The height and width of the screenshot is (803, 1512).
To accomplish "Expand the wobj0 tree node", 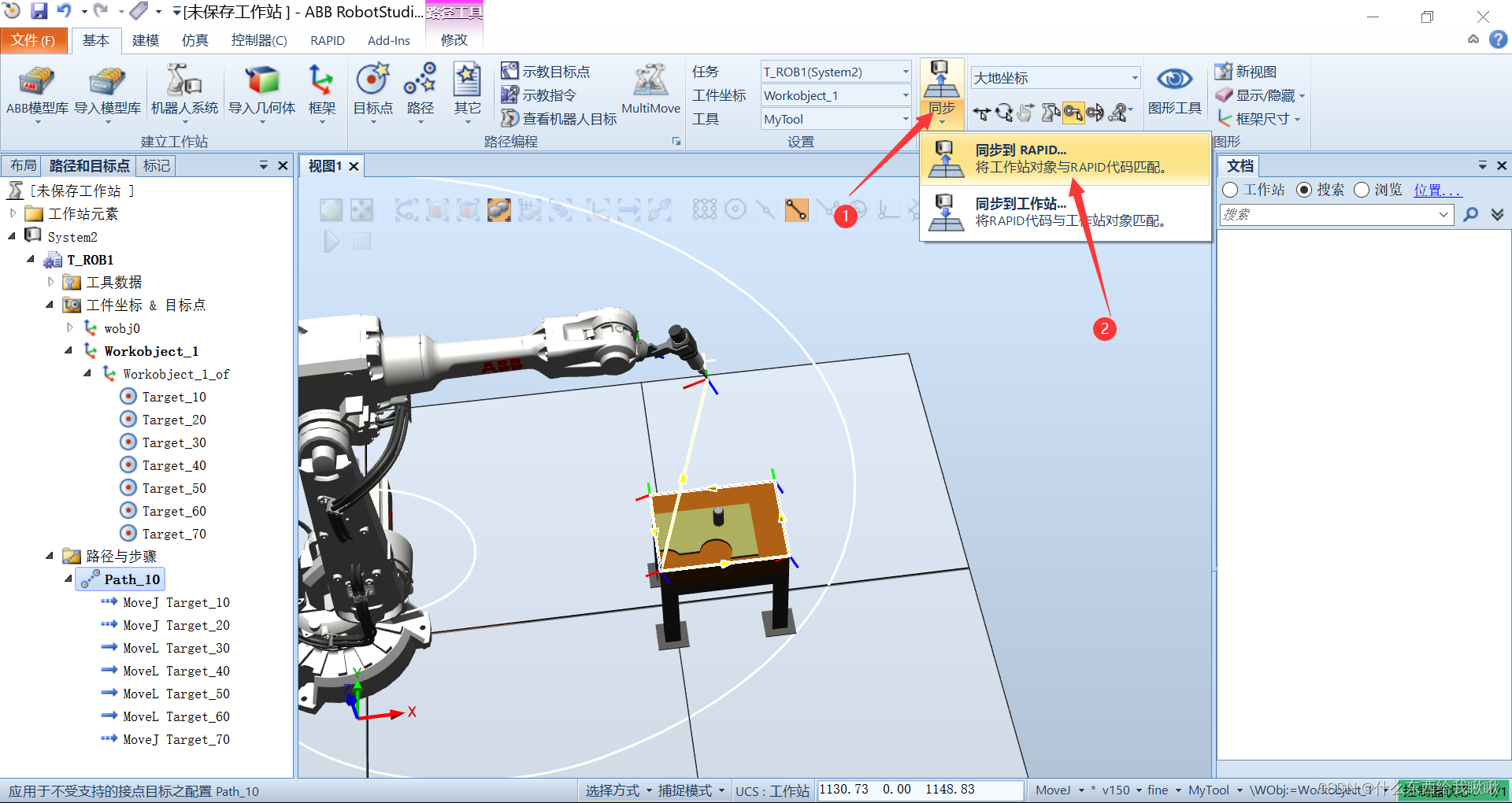I will point(69,327).
